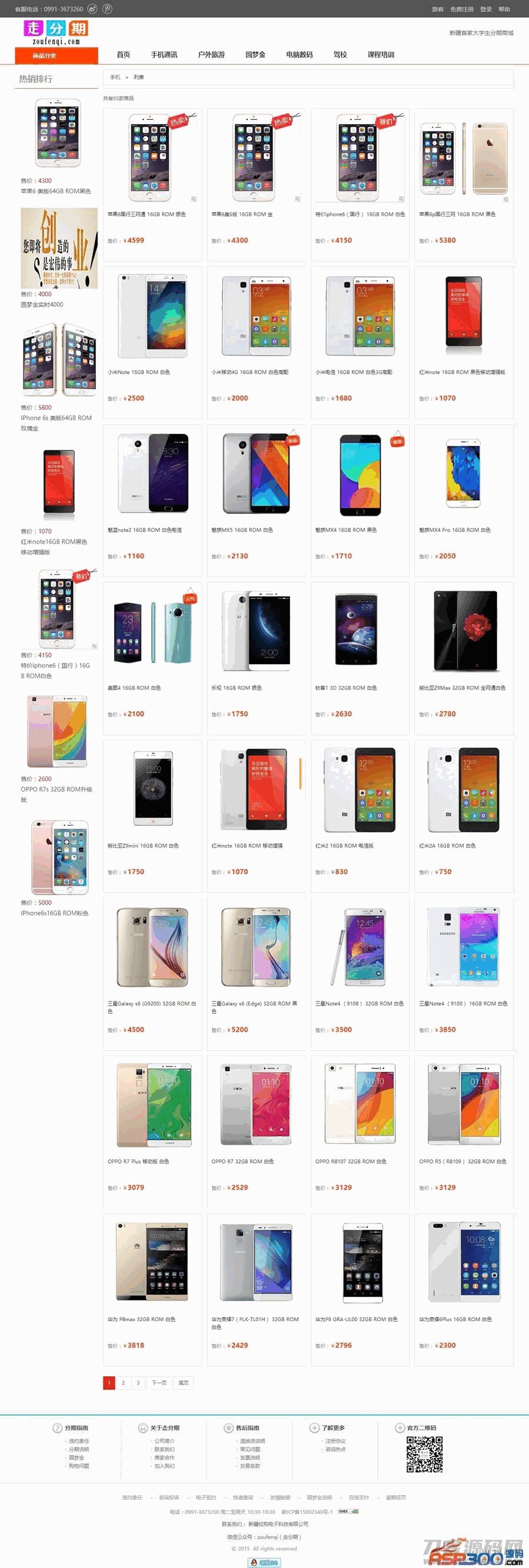529x1568 pixels.
Task: Jump to the last page with 尾页
Action: point(183,1382)
